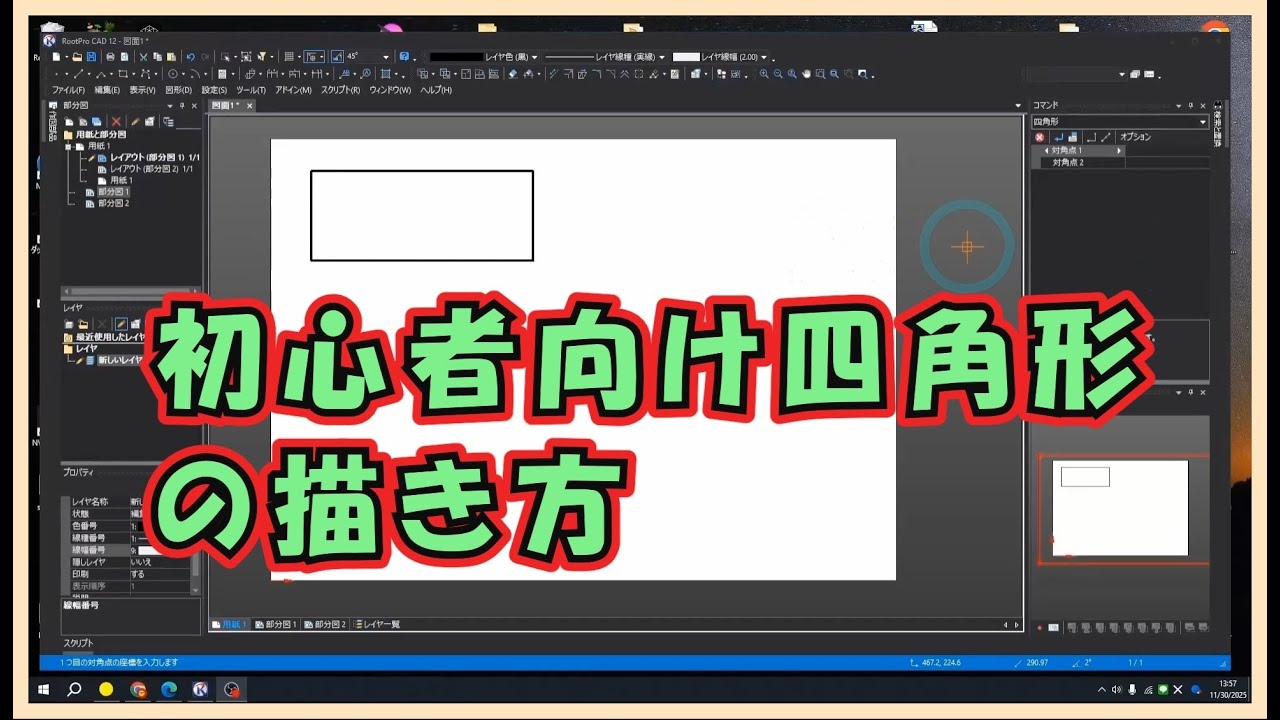
Task: Open the レイヤ線種 (実線) line type dropdown
Action: pyautogui.click(x=662, y=57)
